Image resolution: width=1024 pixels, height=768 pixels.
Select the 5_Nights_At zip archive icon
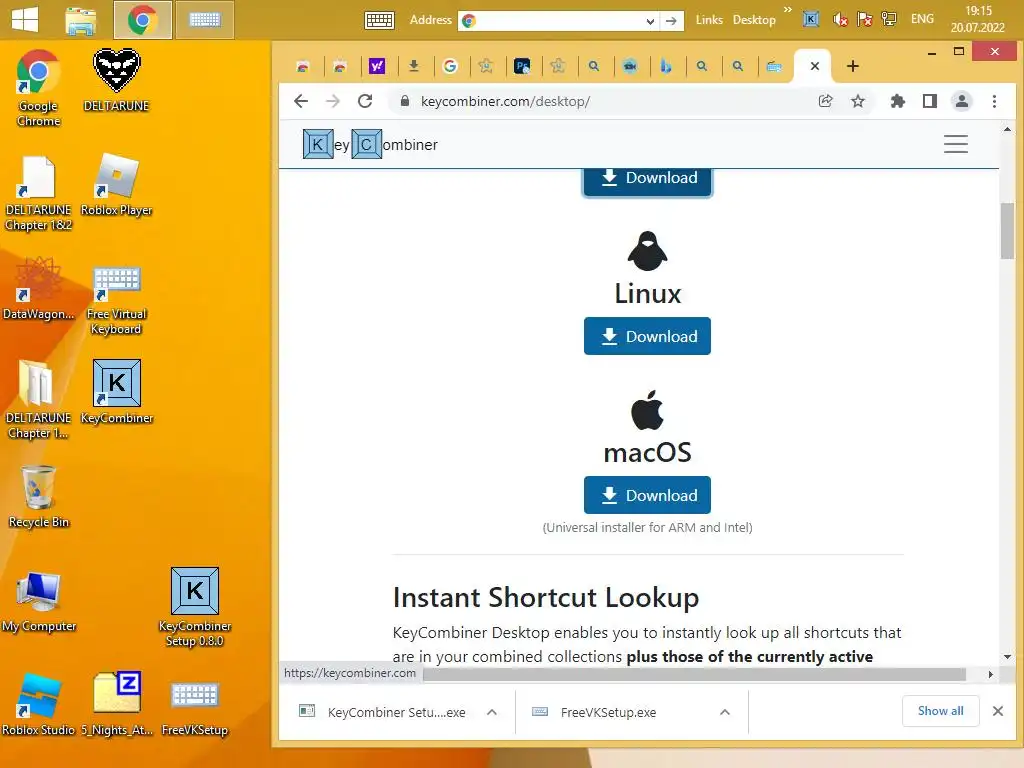click(116, 704)
